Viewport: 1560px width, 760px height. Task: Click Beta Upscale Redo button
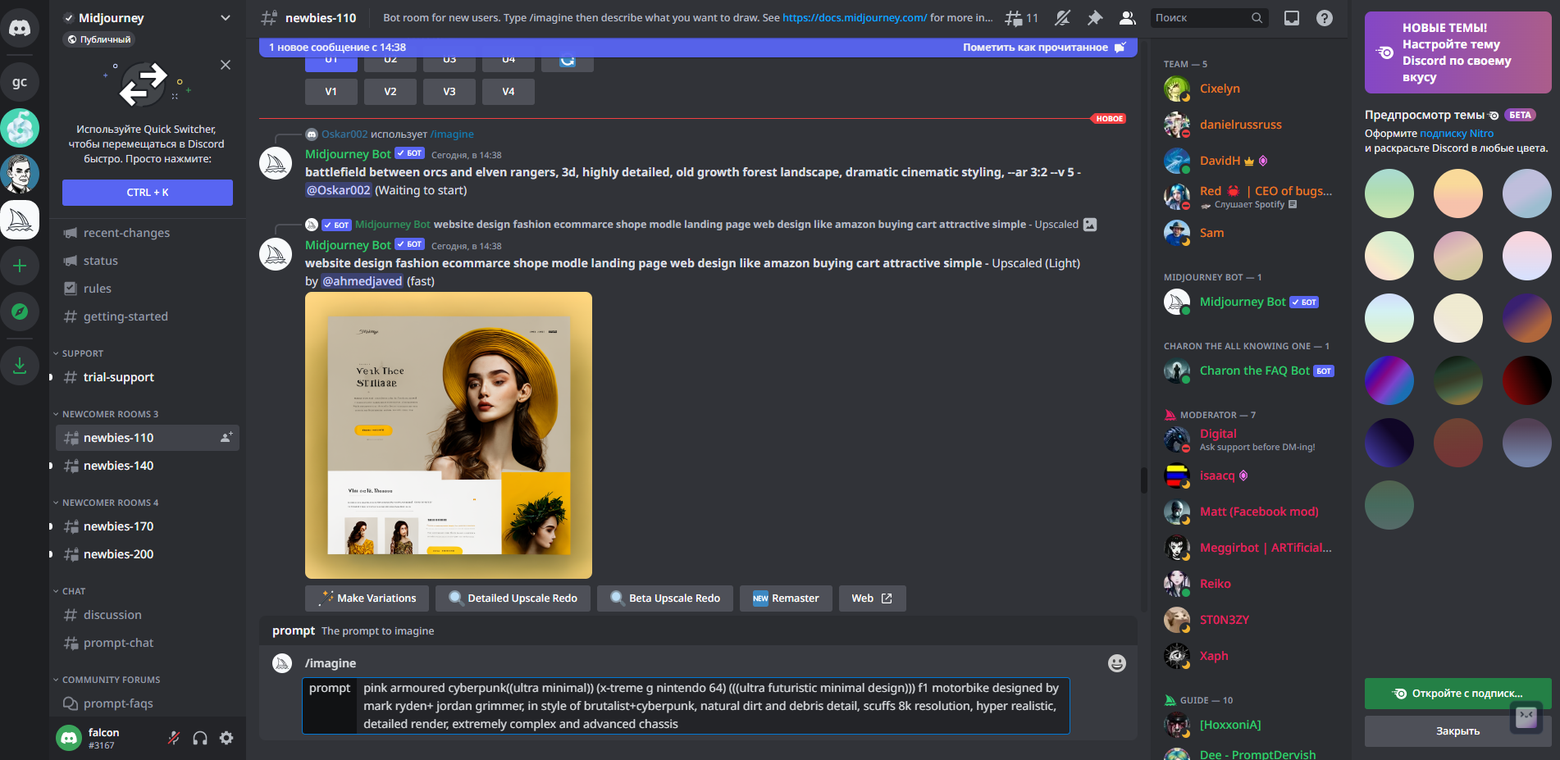665,598
